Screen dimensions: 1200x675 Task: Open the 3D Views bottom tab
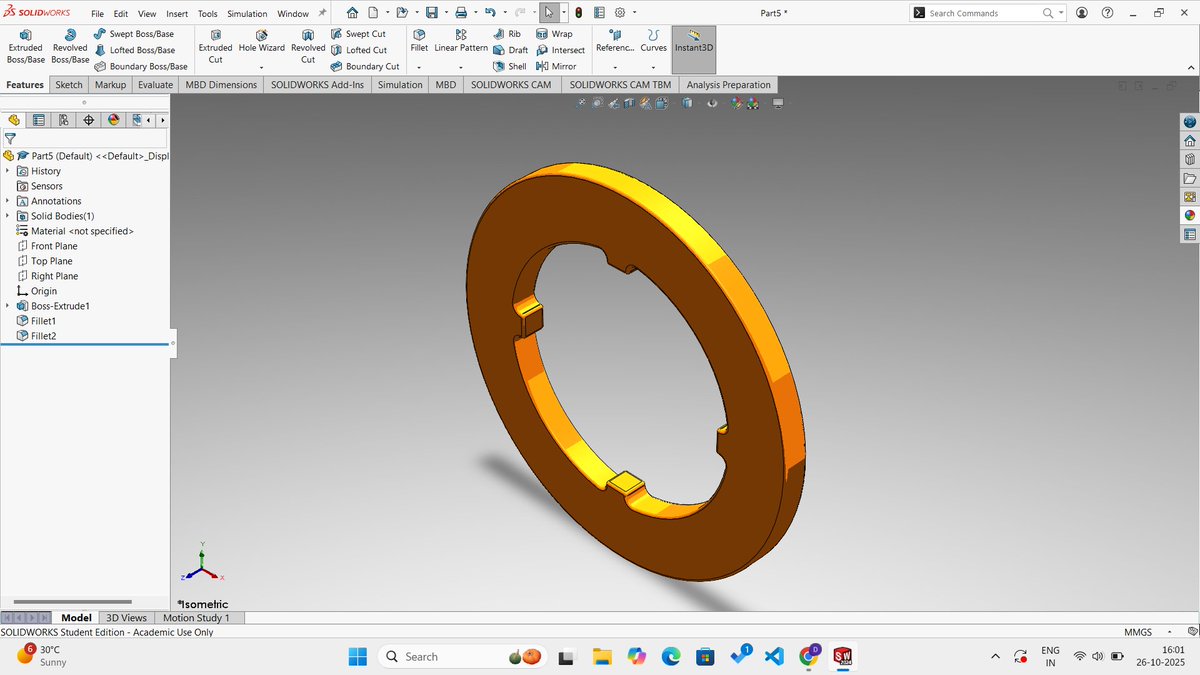pyautogui.click(x=126, y=618)
